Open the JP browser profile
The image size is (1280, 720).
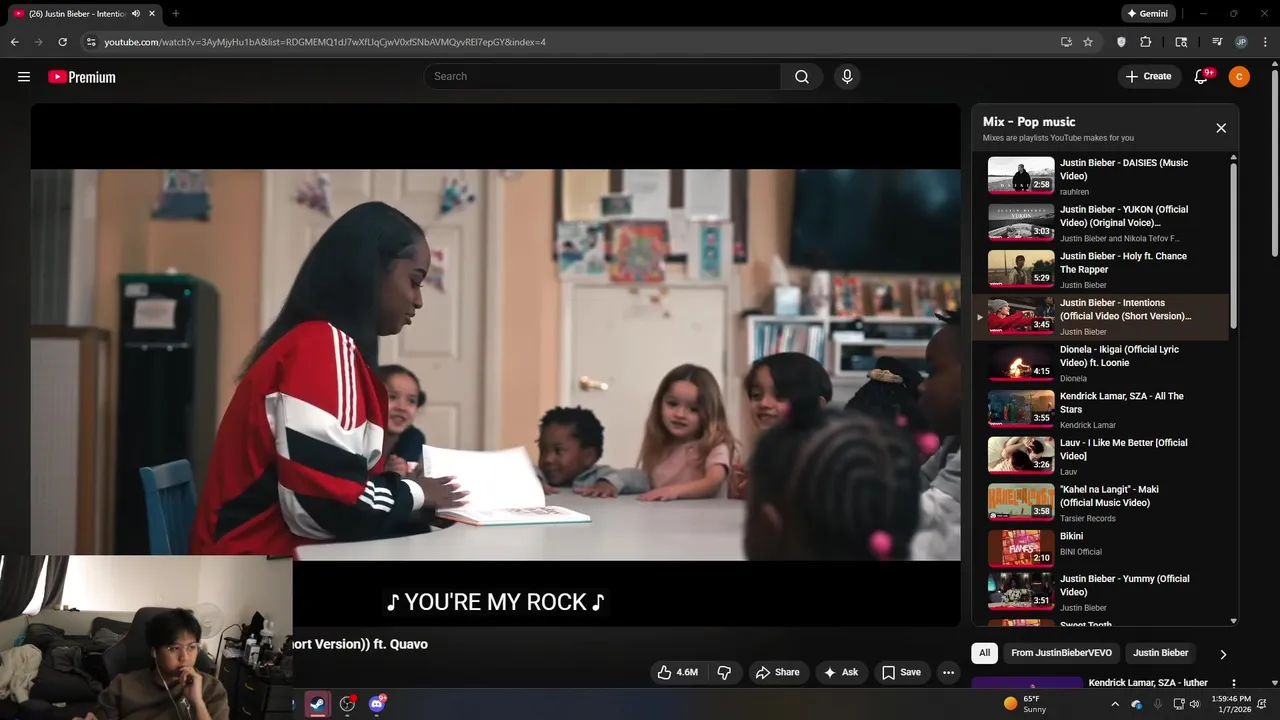pyautogui.click(x=1241, y=42)
